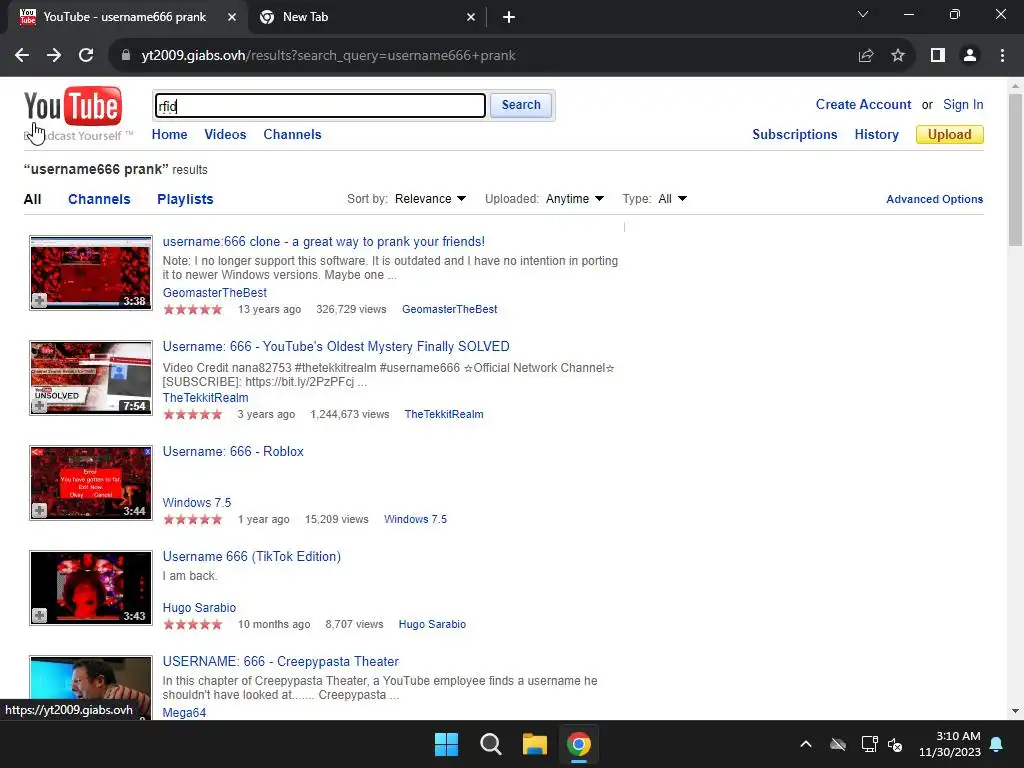Open the Videos menu item

pos(225,135)
